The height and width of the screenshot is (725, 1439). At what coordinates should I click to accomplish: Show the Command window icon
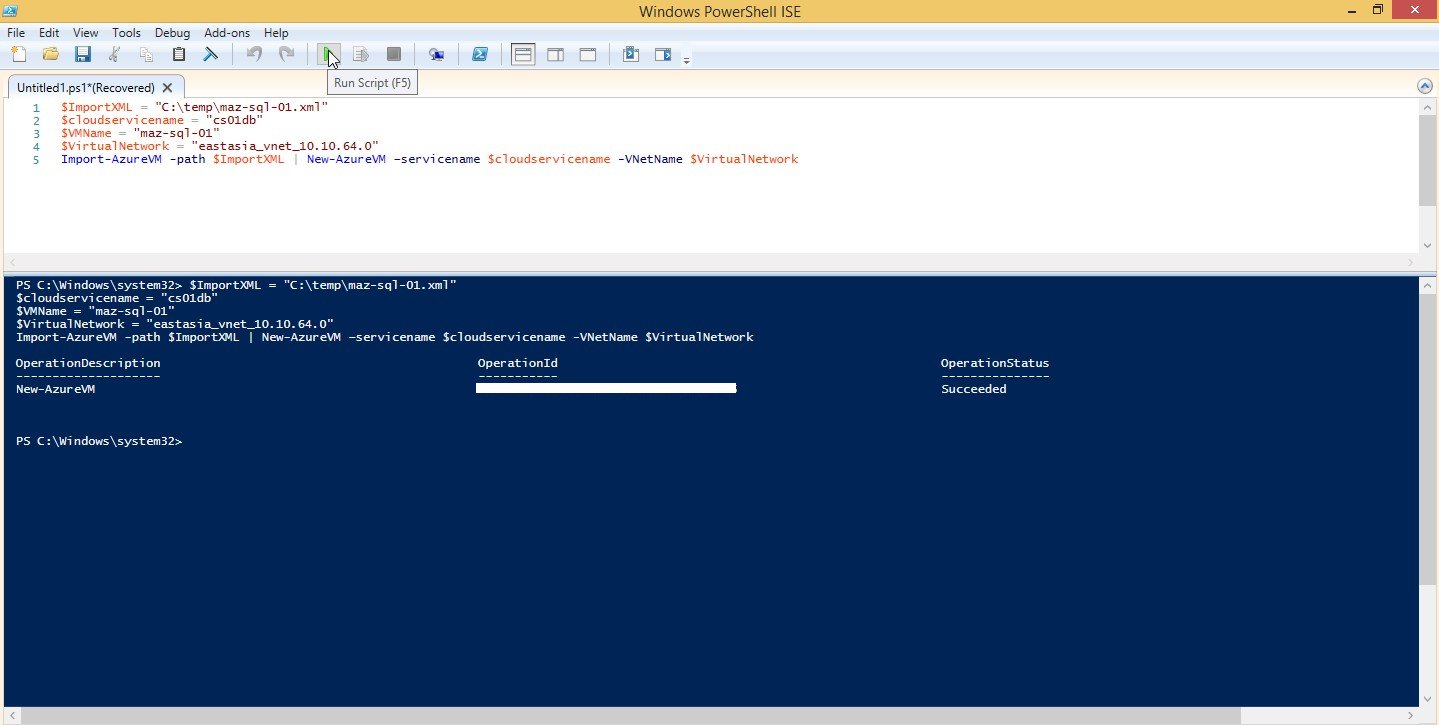click(631, 54)
